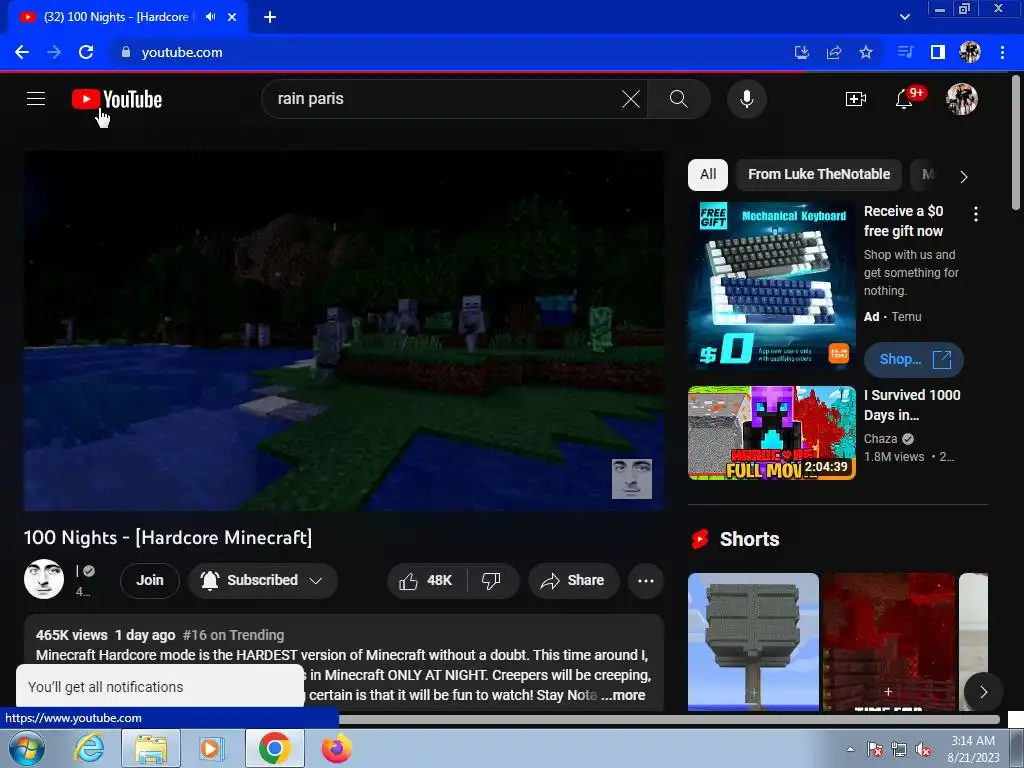Toggle the Chrome side panel
The width and height of the screenshot is (1024, 768).
pyautogui.click(x=938, y=52)
